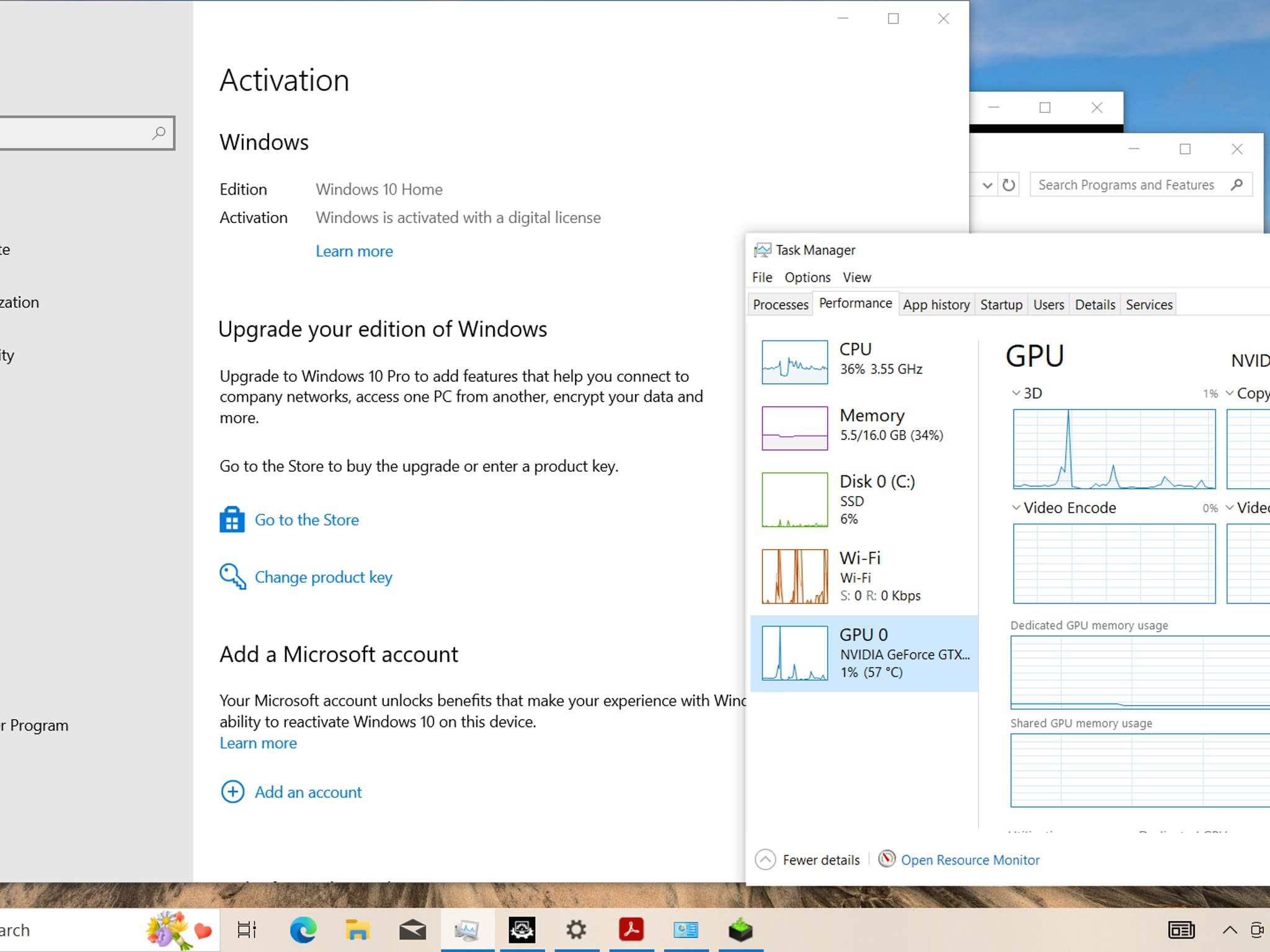Click the Programs and Features search magnifier
Viewport: 1270px width, 952px height.
(x=1237, y=185)
